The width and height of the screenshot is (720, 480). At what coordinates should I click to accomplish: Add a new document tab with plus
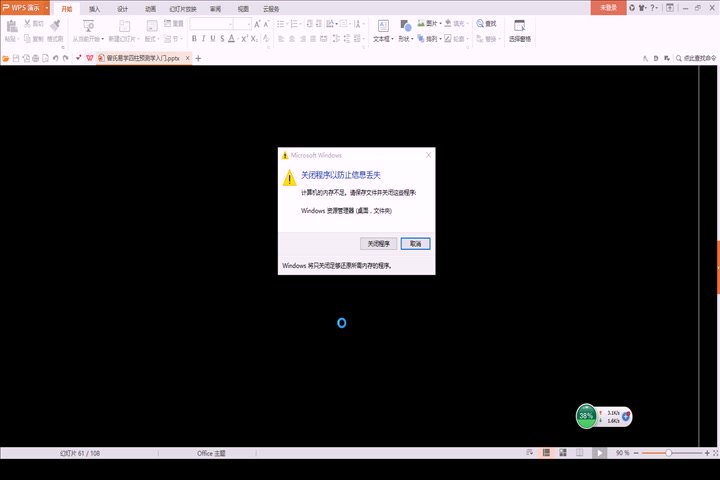coord(198,58)
